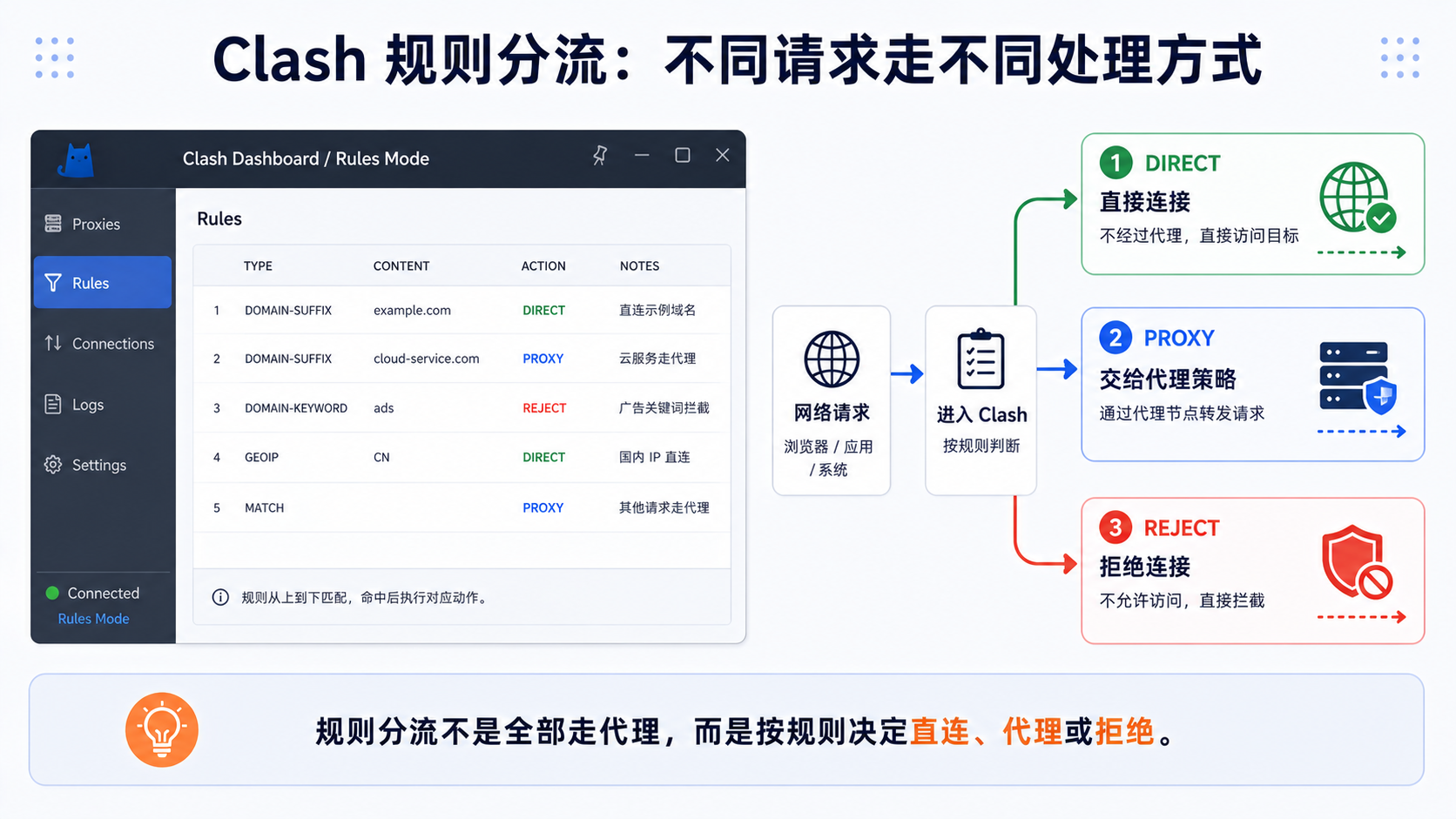
Task: Click the 浏览器 / 应用 / 系统 label
Action: click(829, 458)
